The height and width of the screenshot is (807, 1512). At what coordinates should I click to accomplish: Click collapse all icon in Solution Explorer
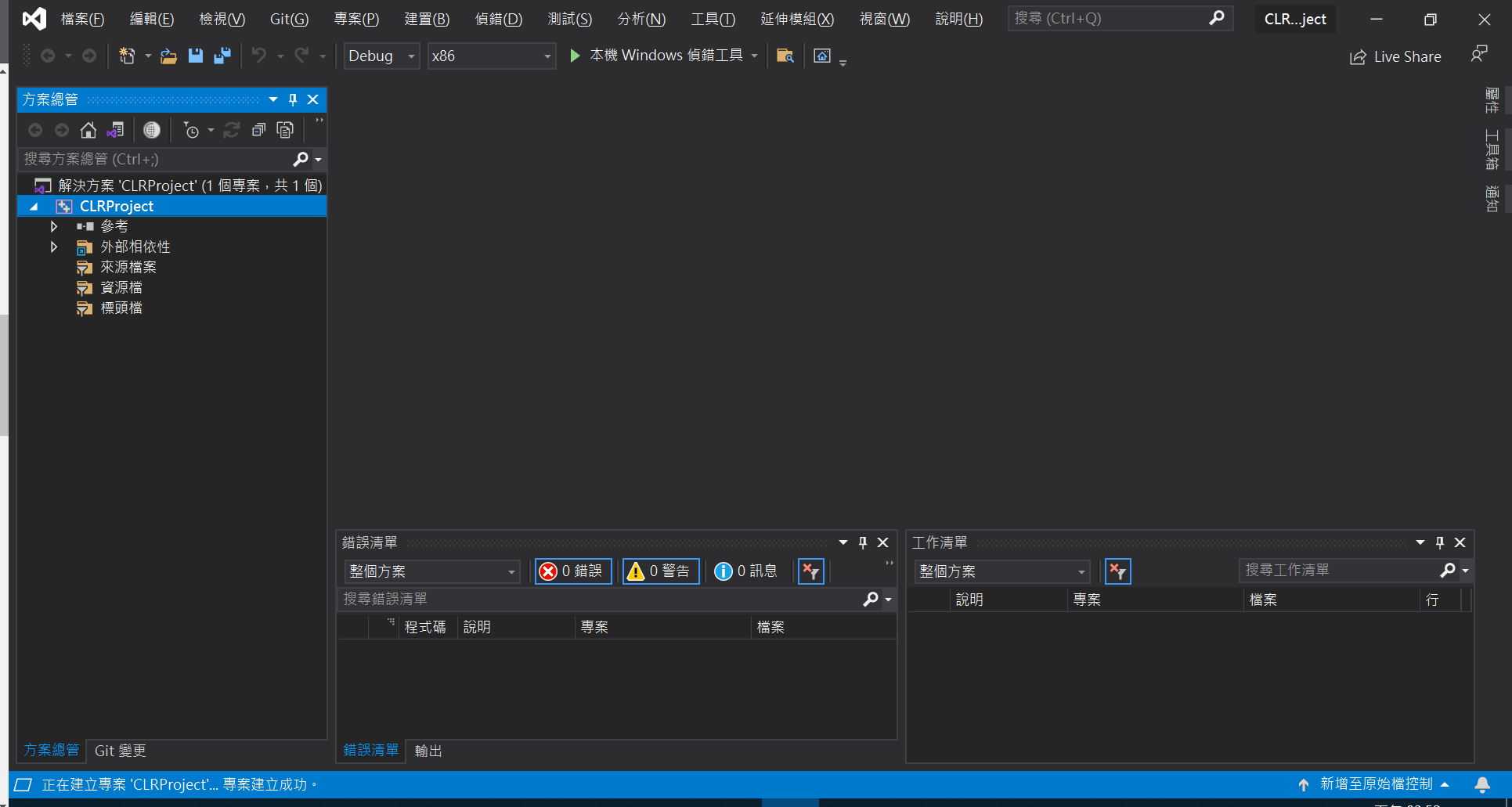(258, 130)
